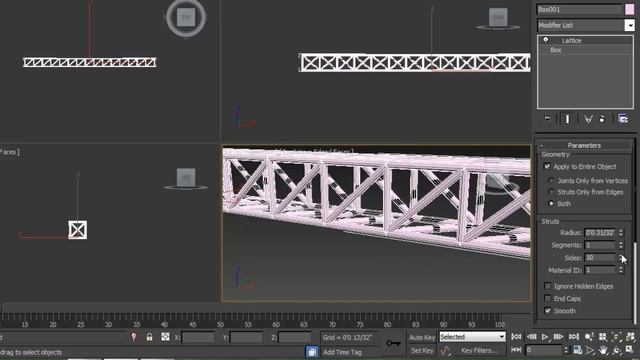Select Struts Only from Edges radio
Screen dimensions: 640x360
(551, 192)
